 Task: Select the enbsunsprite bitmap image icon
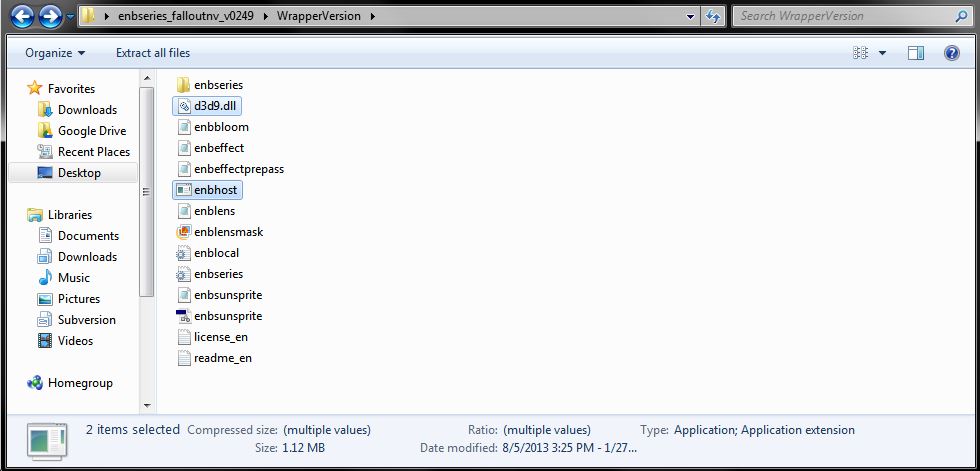tap(183, 316)
